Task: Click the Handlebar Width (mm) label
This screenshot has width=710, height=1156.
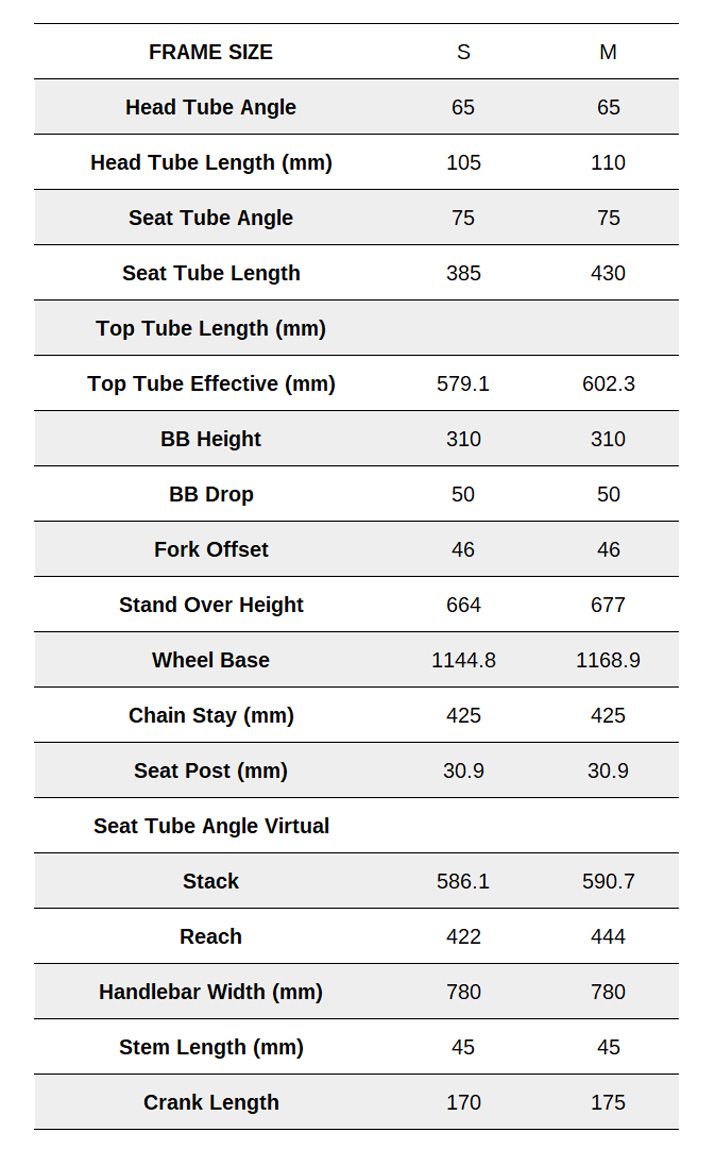Action: point(211,992)
